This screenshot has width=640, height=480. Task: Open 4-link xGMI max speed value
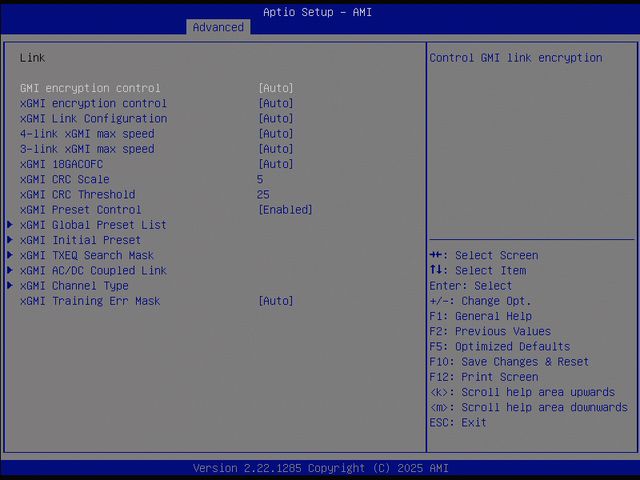276,134
